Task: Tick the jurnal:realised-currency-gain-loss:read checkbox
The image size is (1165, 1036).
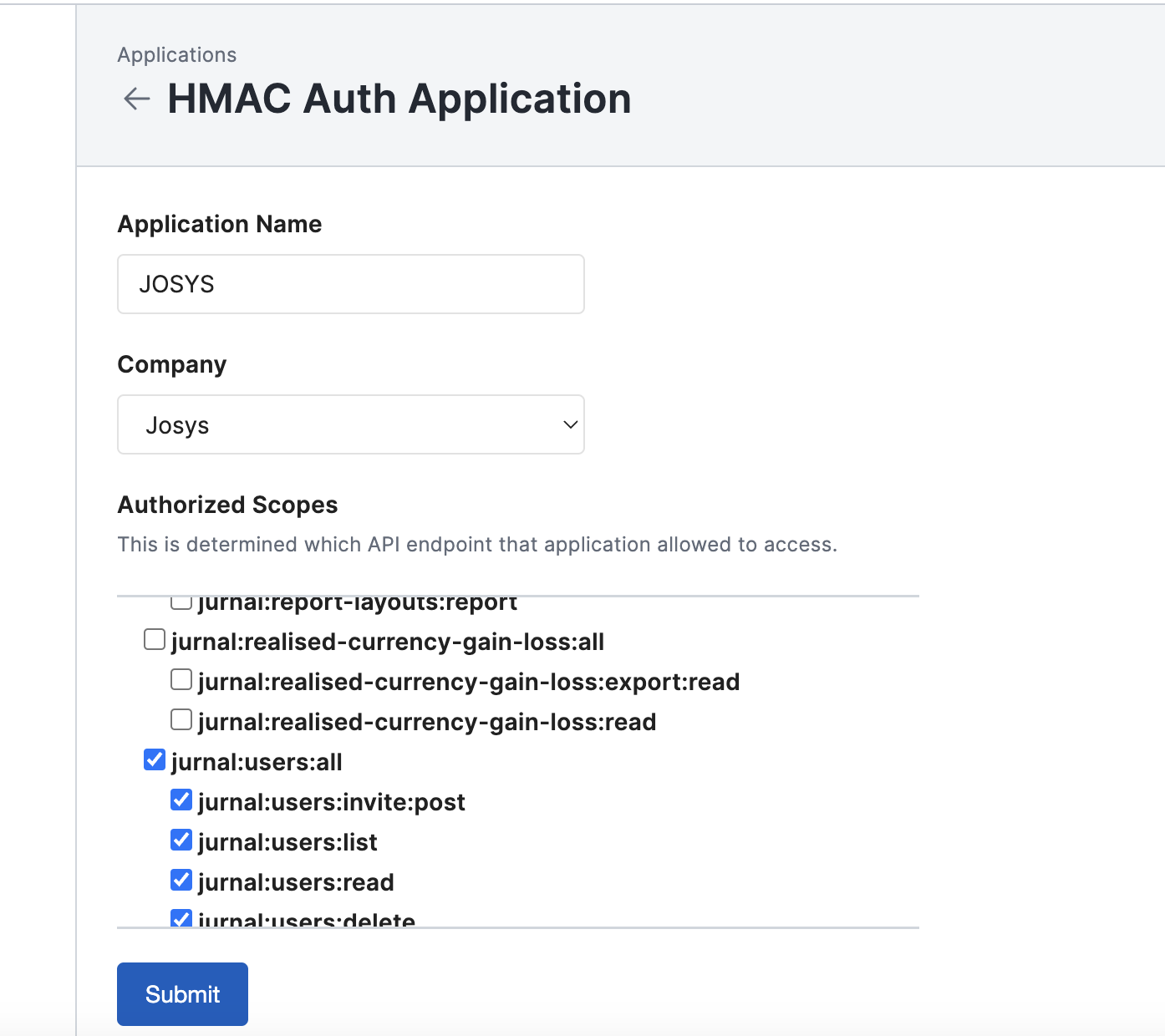Action: (181, 720)
